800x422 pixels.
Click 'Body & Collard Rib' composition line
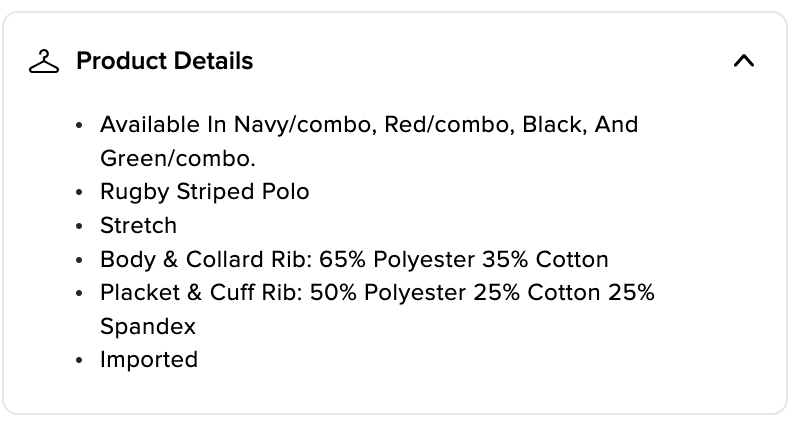[354, 259]
